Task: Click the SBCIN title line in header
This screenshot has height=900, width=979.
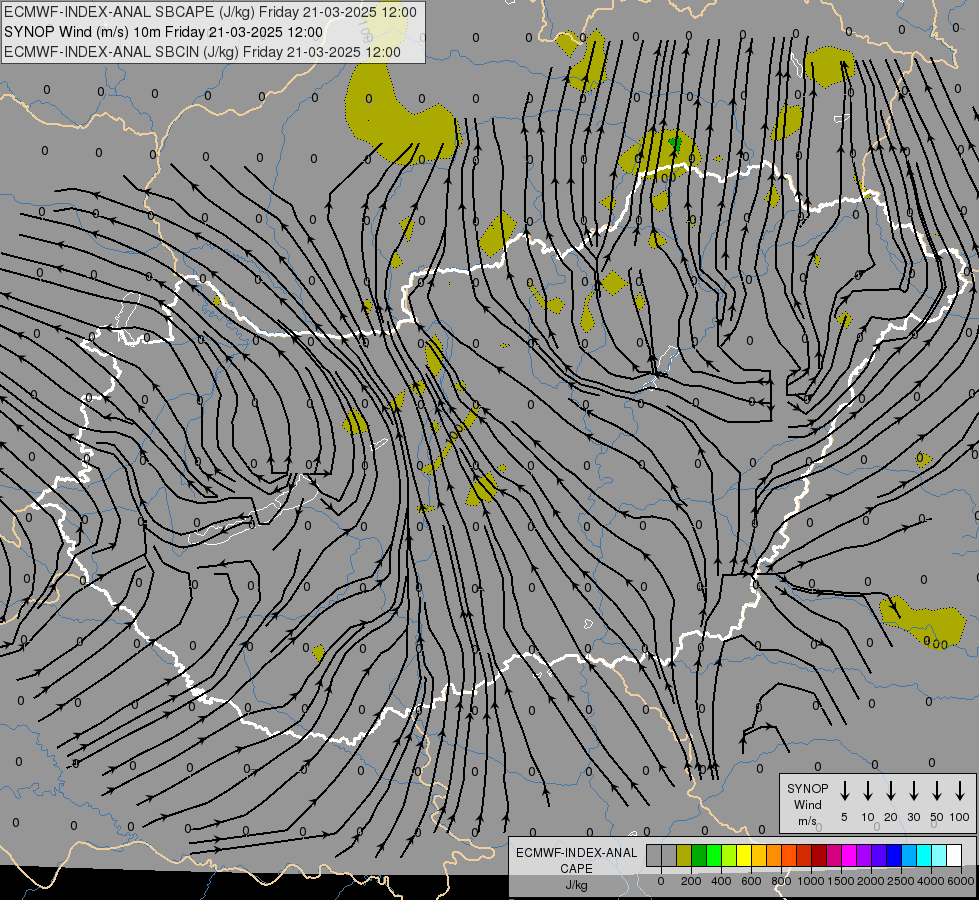Action: [202, 52]
